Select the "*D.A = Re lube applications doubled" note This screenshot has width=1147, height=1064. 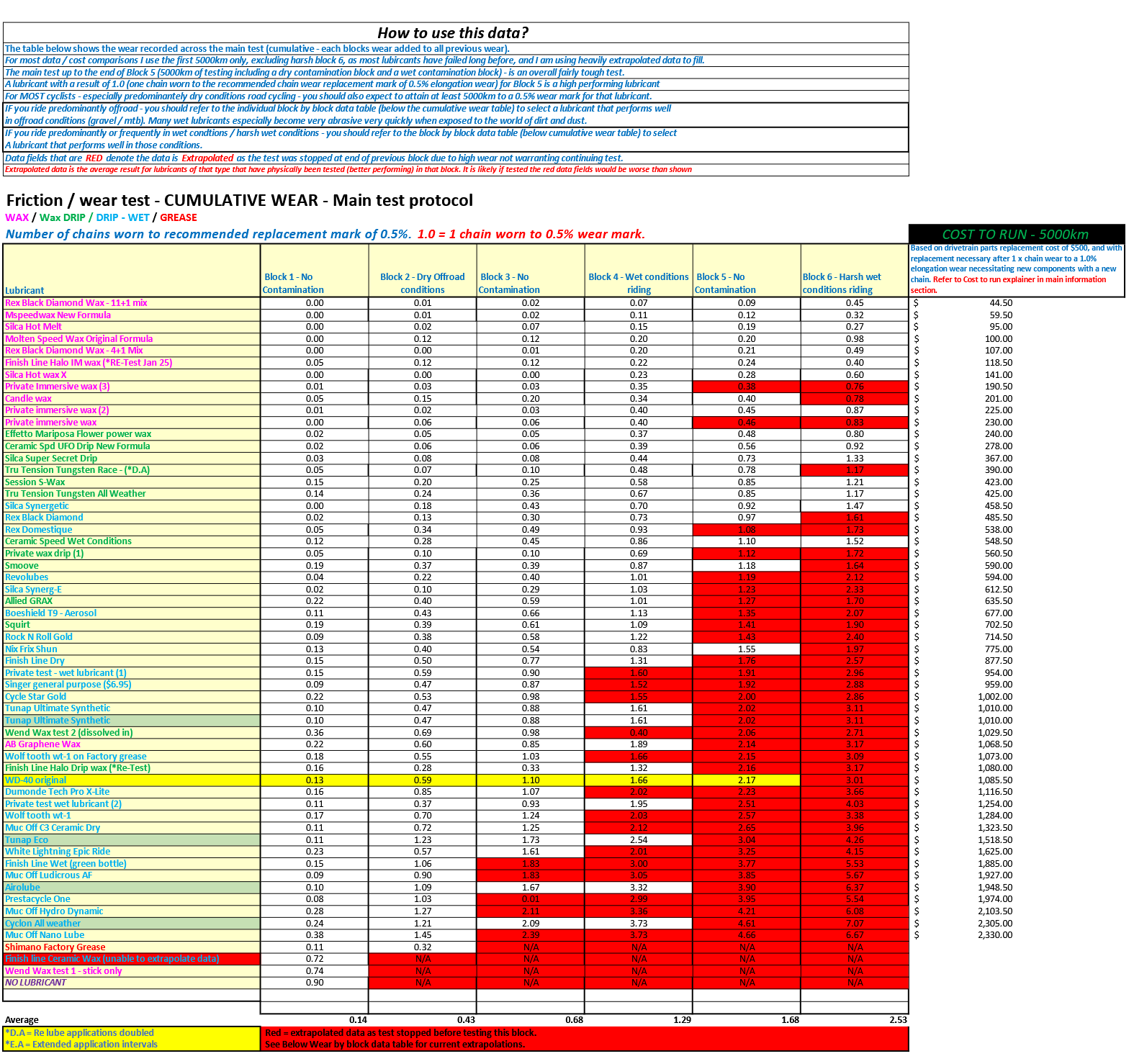pos(80,1033)
